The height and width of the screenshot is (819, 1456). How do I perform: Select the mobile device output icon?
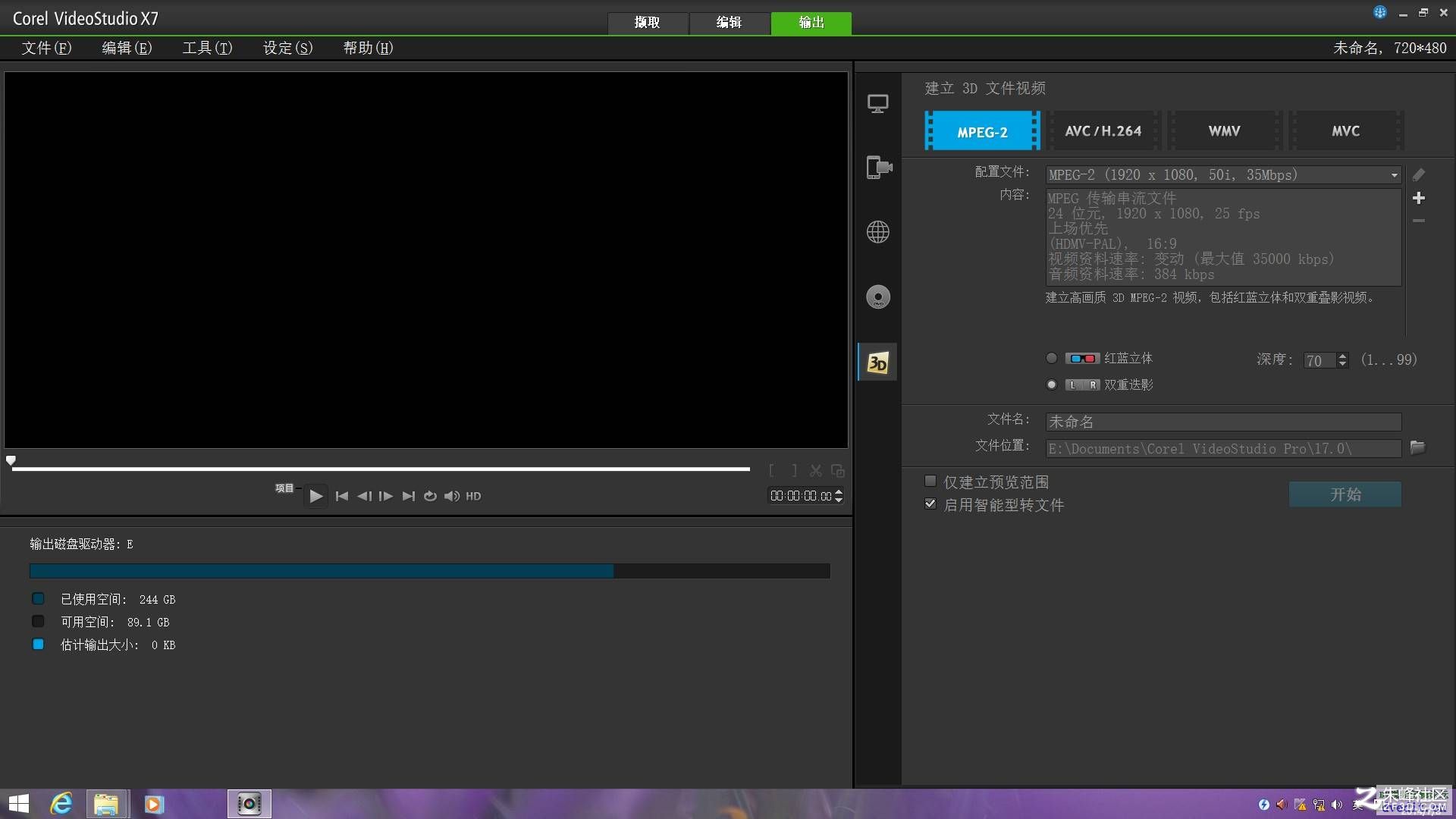(878, 168)
